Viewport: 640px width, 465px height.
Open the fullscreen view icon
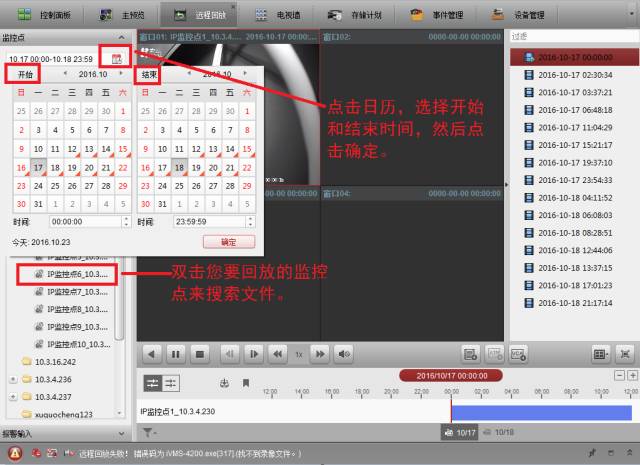625,353
